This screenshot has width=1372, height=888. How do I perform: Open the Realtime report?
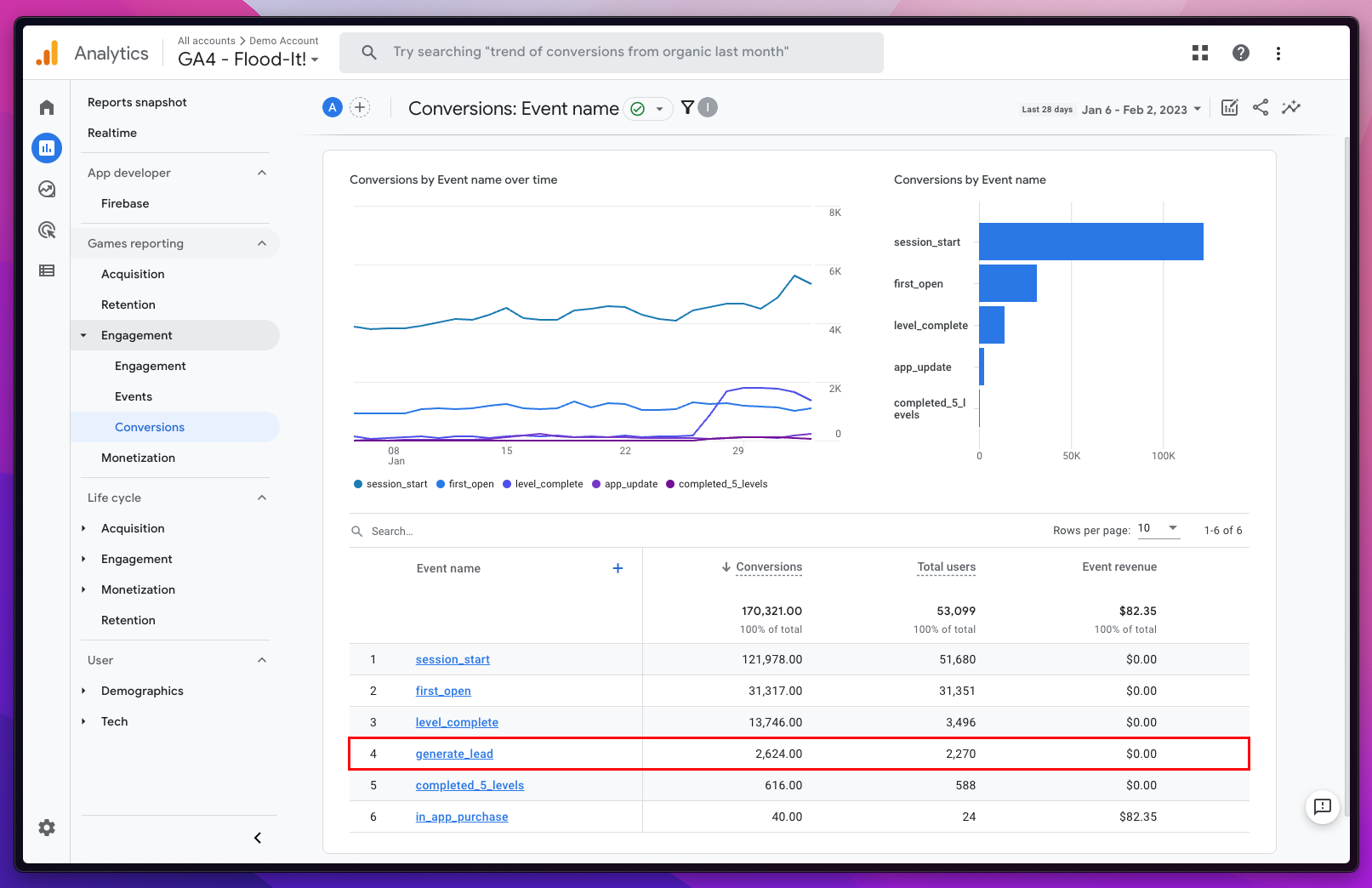[x=112, y=133]
